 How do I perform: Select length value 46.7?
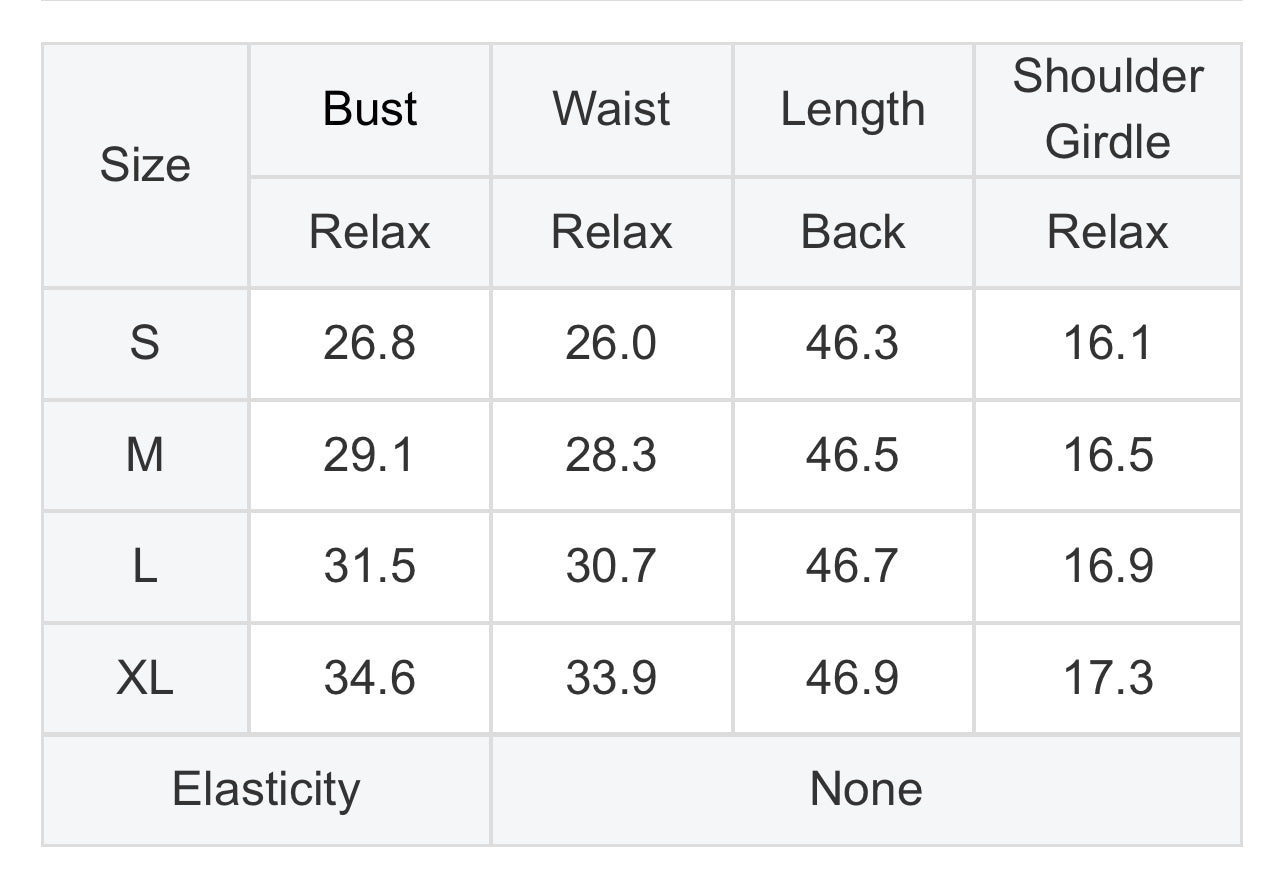click(x=852, y=567)
